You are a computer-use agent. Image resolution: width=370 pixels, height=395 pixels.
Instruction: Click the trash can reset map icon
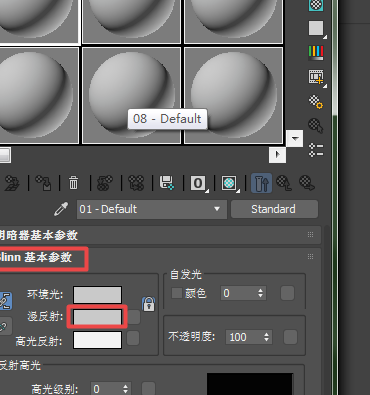click(74, 183)
